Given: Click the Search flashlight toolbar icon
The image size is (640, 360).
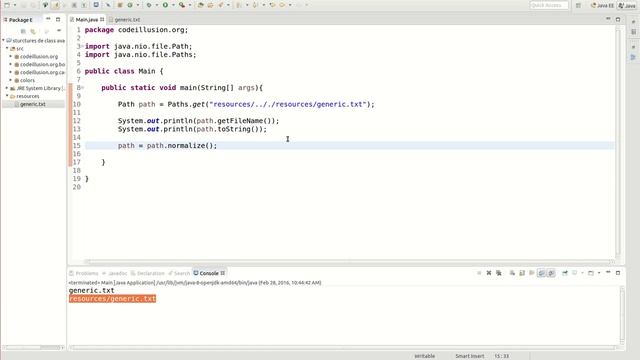Looking at the screenshot, I should click(x=220, y=5).
